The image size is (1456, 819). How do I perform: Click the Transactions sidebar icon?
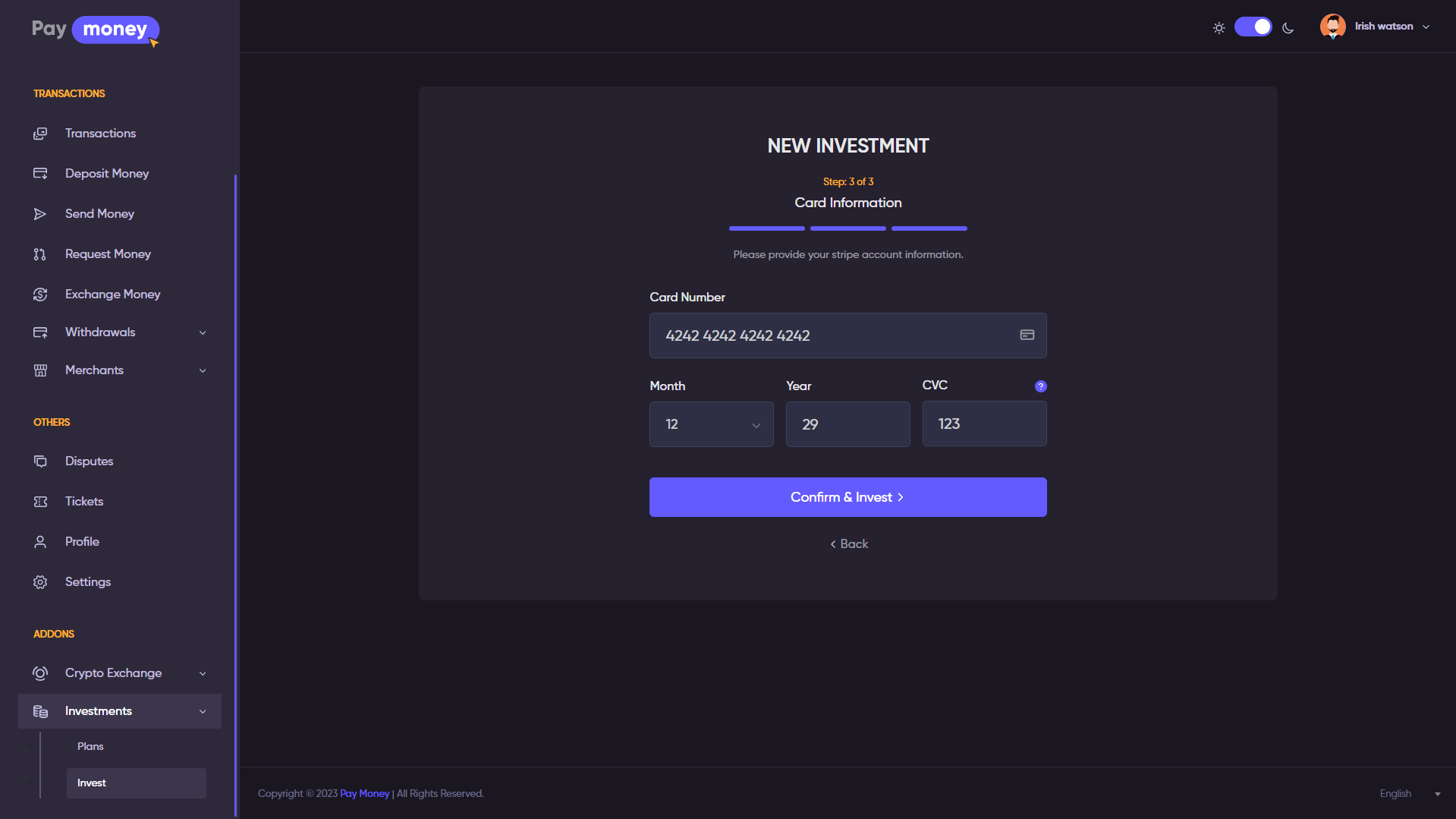[40, 134]
